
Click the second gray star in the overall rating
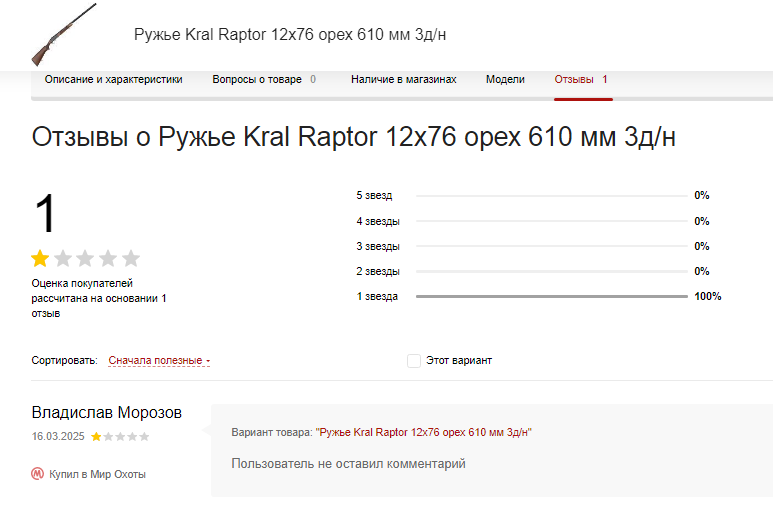63,259
